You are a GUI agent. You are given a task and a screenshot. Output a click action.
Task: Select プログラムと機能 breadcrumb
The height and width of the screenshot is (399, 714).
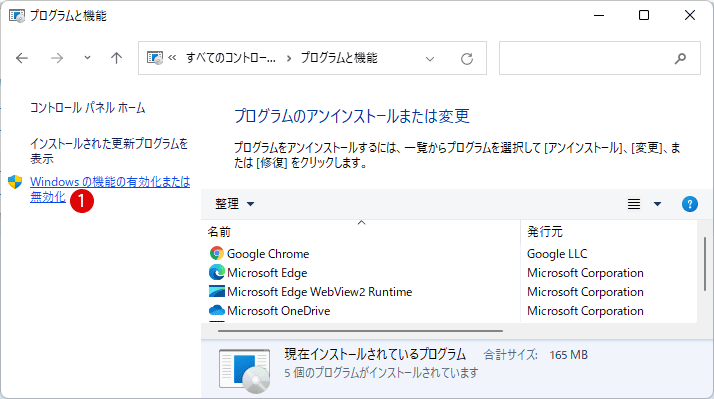[339, 58]
